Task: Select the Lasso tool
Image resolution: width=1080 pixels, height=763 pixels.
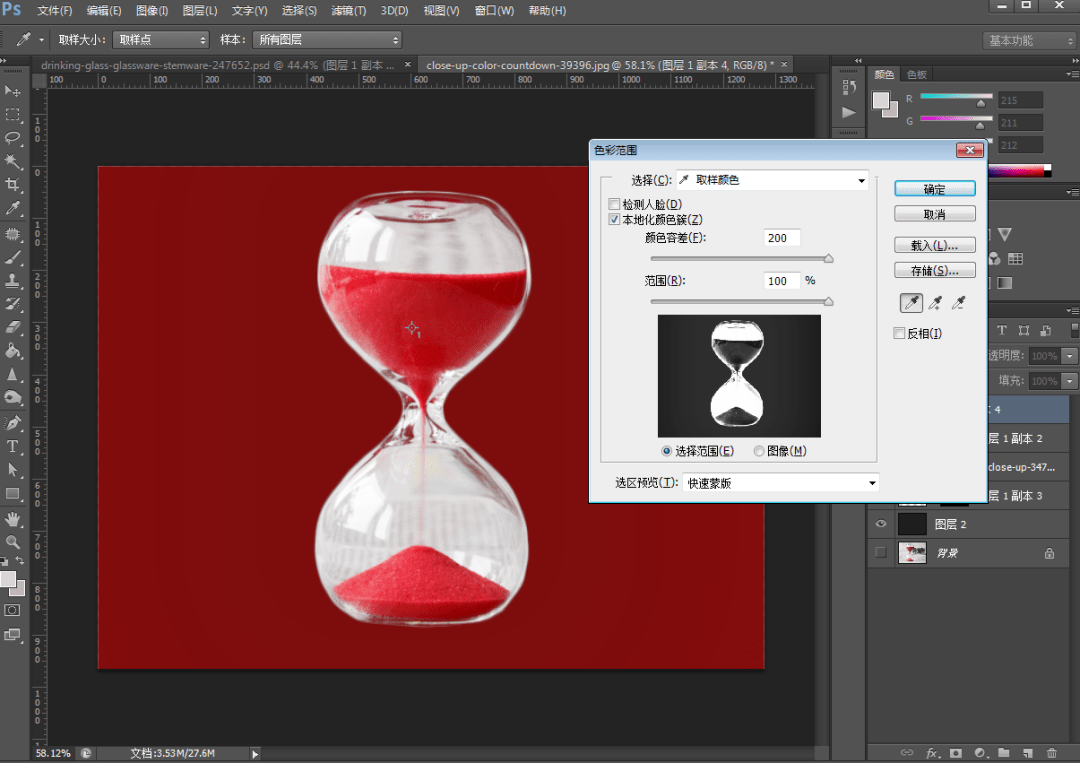Action: point(12,137)
